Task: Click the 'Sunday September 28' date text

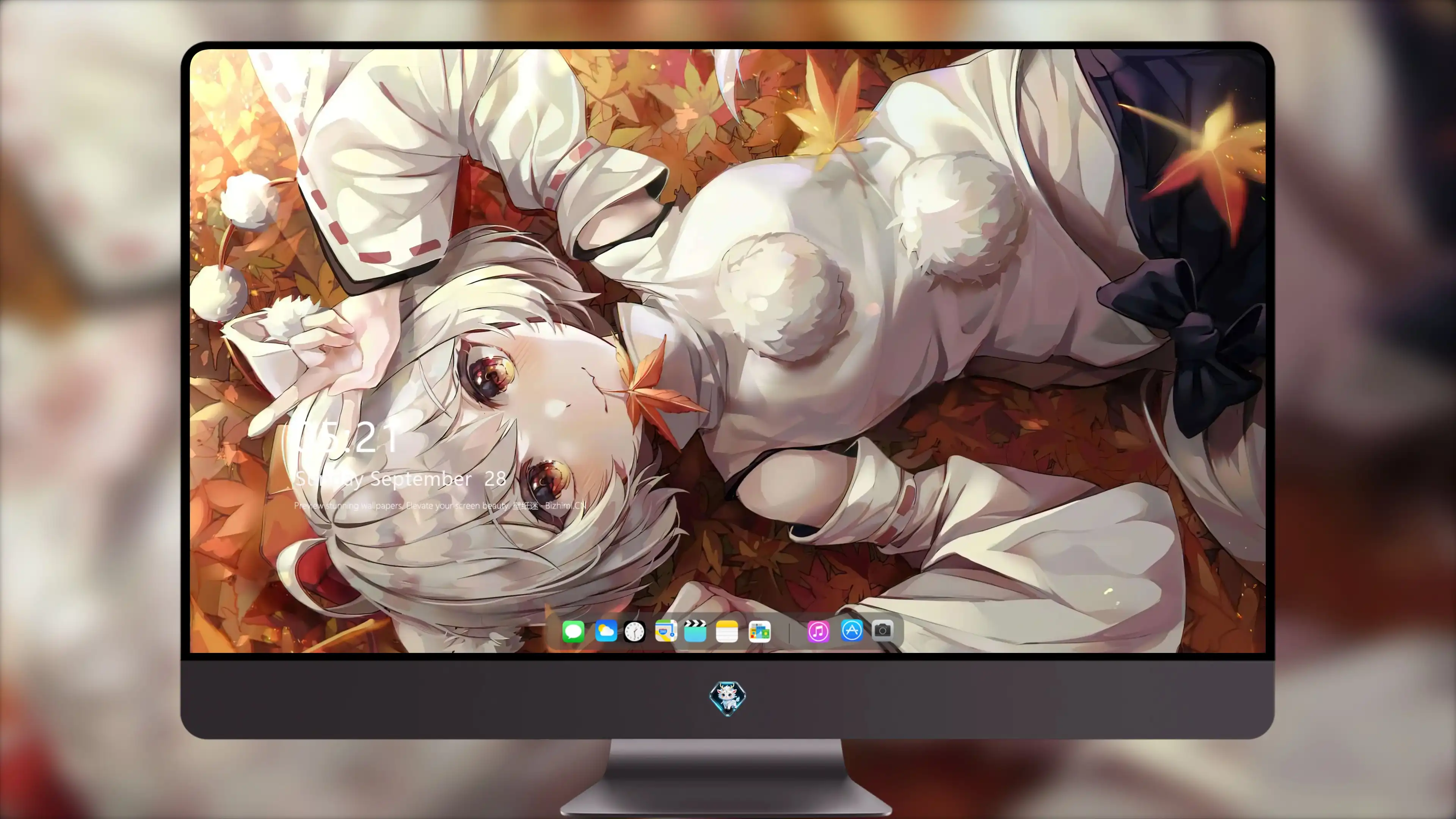Action: point(401,479)
